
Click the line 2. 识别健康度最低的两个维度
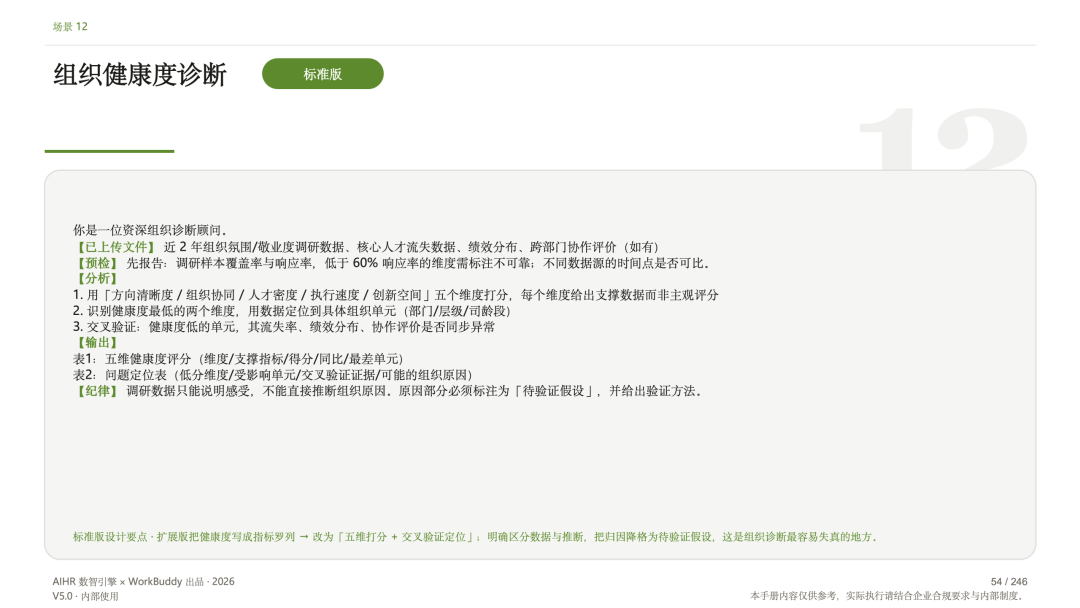coord(291,311)
